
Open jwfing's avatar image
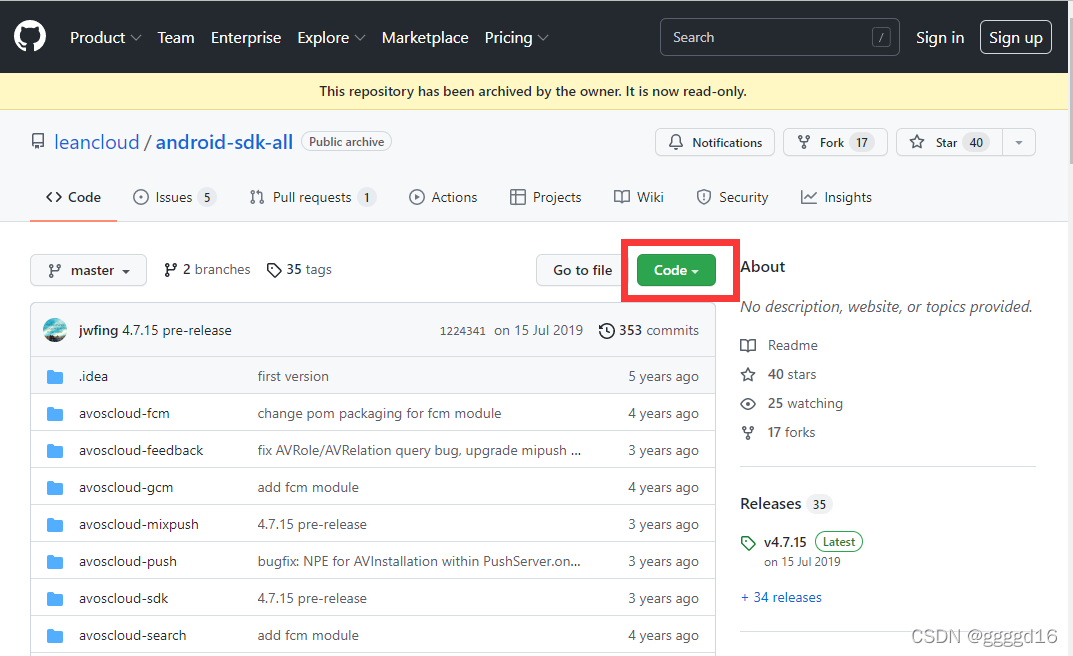click(55, 330)
